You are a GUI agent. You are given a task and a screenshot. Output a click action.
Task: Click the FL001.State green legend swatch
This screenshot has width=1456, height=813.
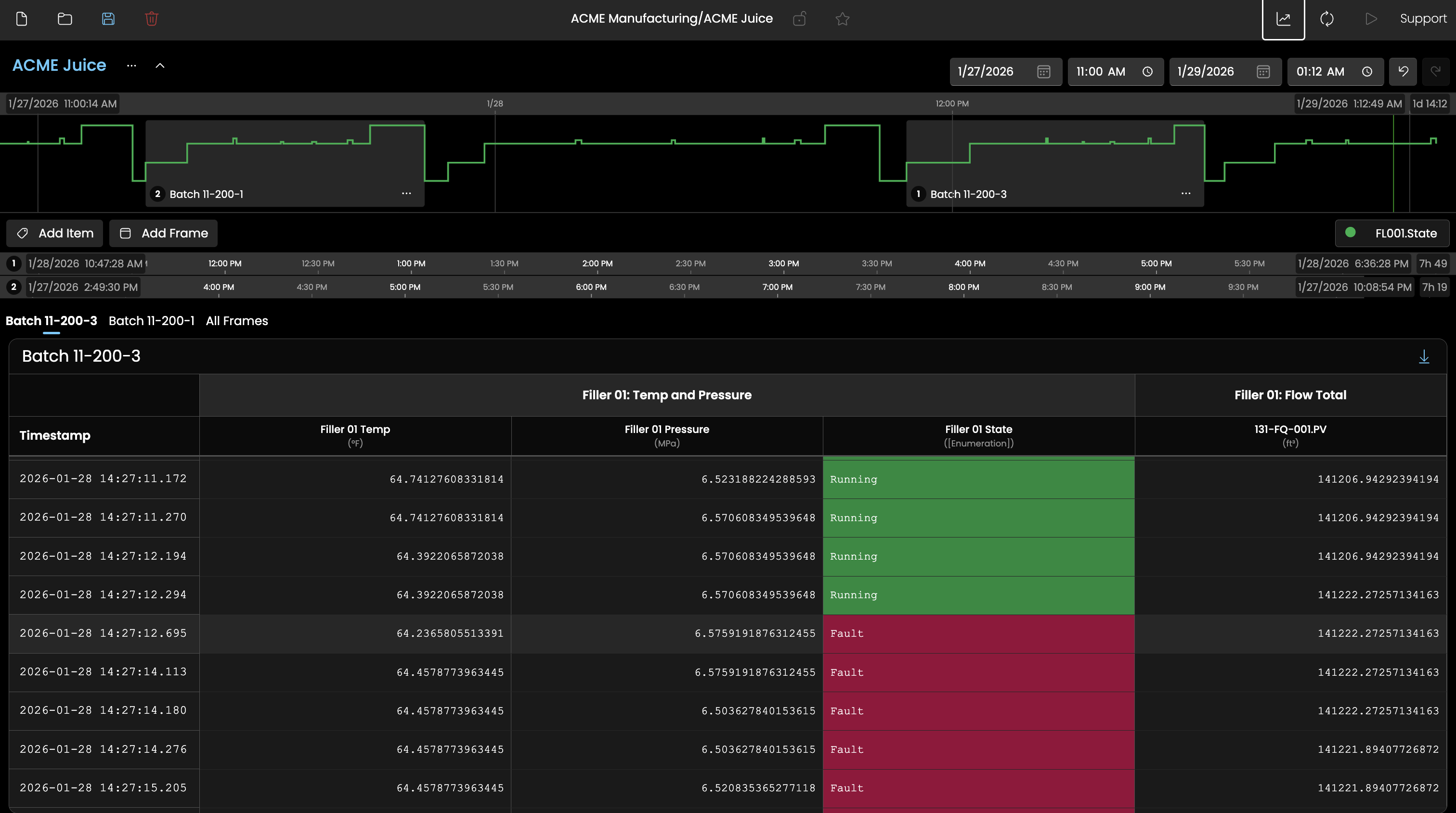pos(1350,232)
